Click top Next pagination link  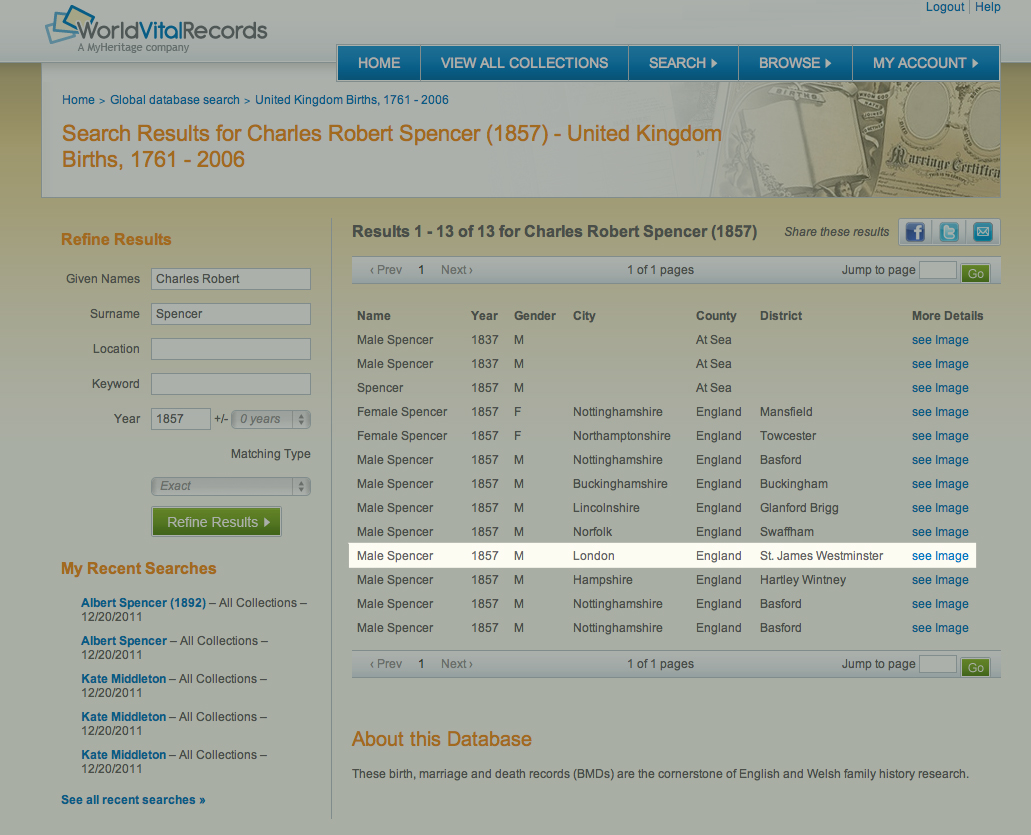[457, 270]
